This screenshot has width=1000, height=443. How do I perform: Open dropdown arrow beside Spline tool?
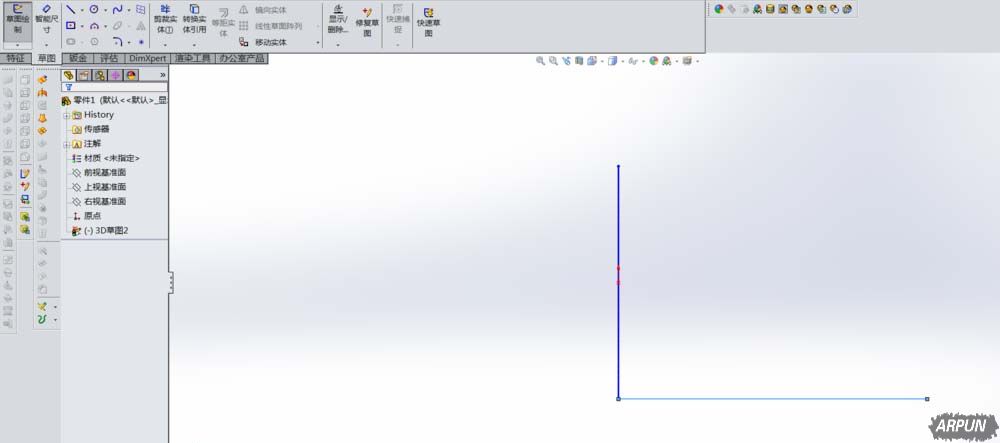click(129, 10)
